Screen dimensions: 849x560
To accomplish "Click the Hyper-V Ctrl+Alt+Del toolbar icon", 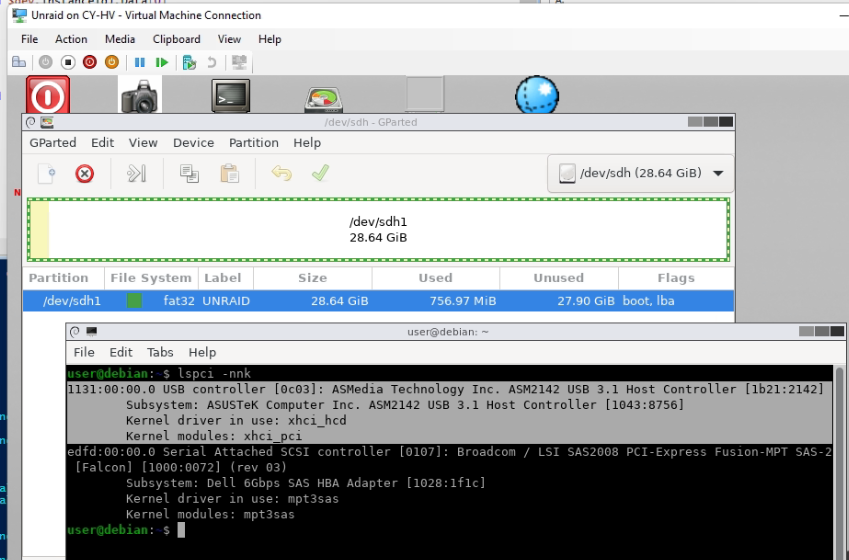I will pos(19,62).
